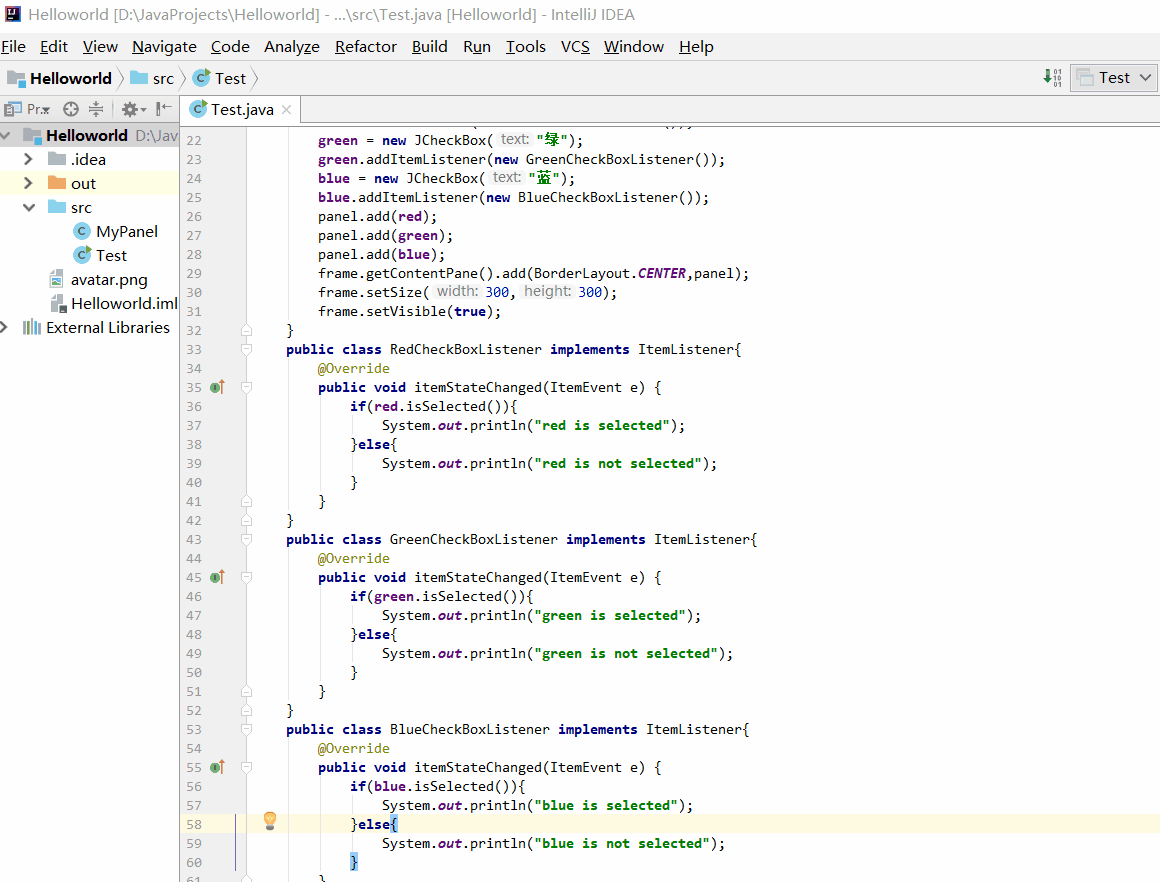Toggle the fold marker at line 53

click(246, 730)
